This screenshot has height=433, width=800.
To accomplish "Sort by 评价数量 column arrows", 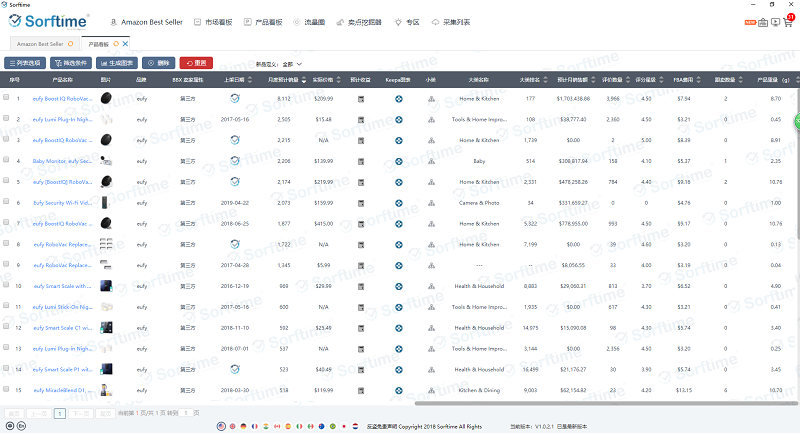I will (x=628, y=80).
